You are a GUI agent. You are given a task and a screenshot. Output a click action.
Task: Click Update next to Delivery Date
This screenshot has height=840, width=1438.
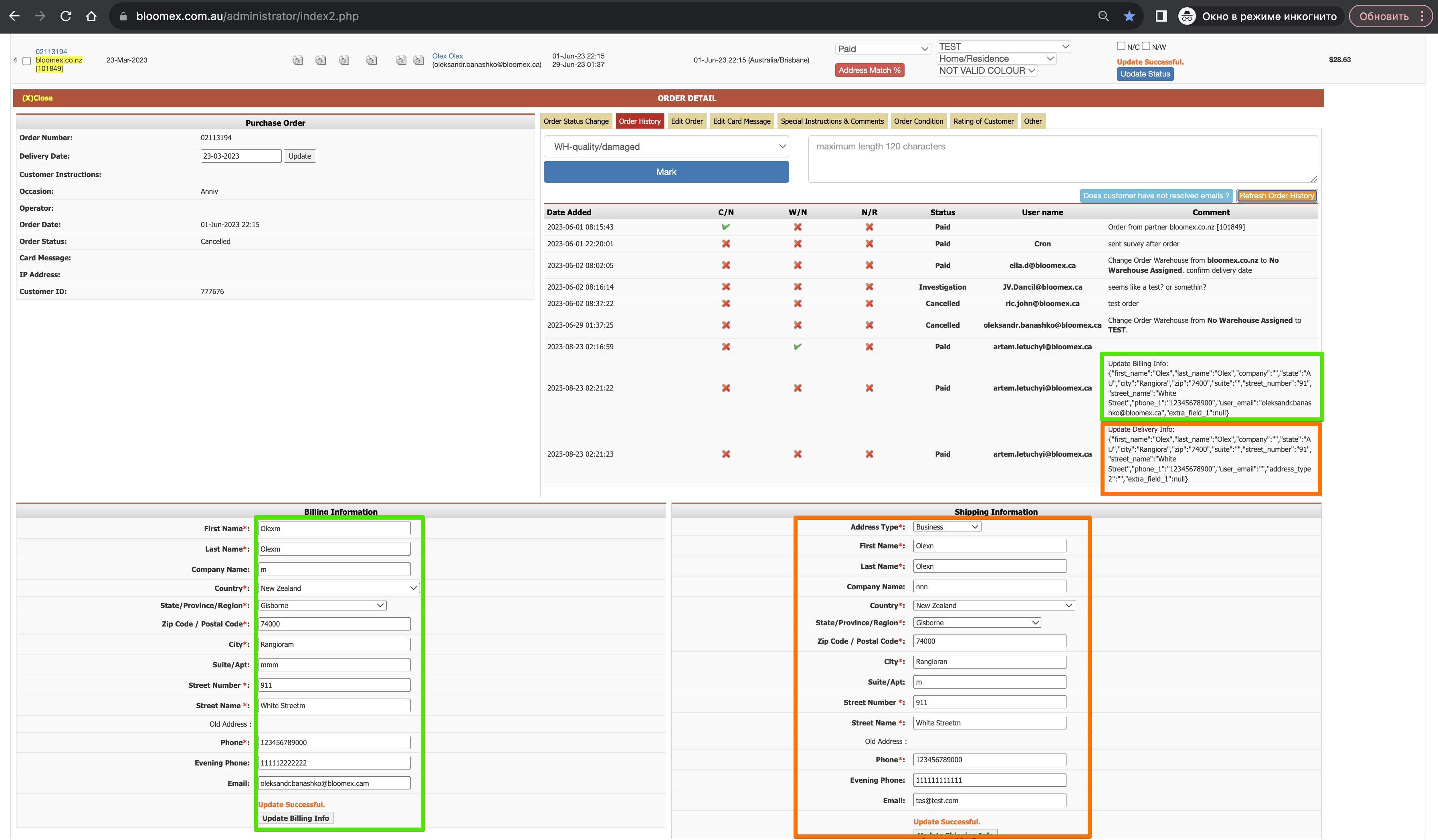[300, 156]
